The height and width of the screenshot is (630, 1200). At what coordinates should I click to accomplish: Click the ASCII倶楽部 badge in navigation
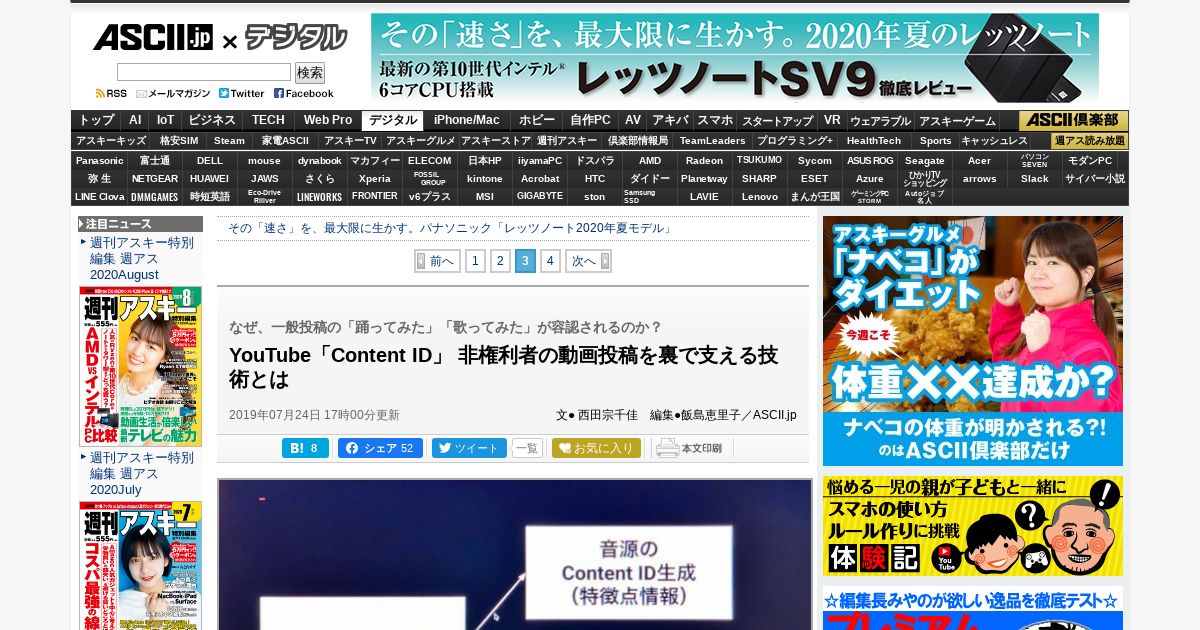pyautogui.click(x=1073, y=120)
